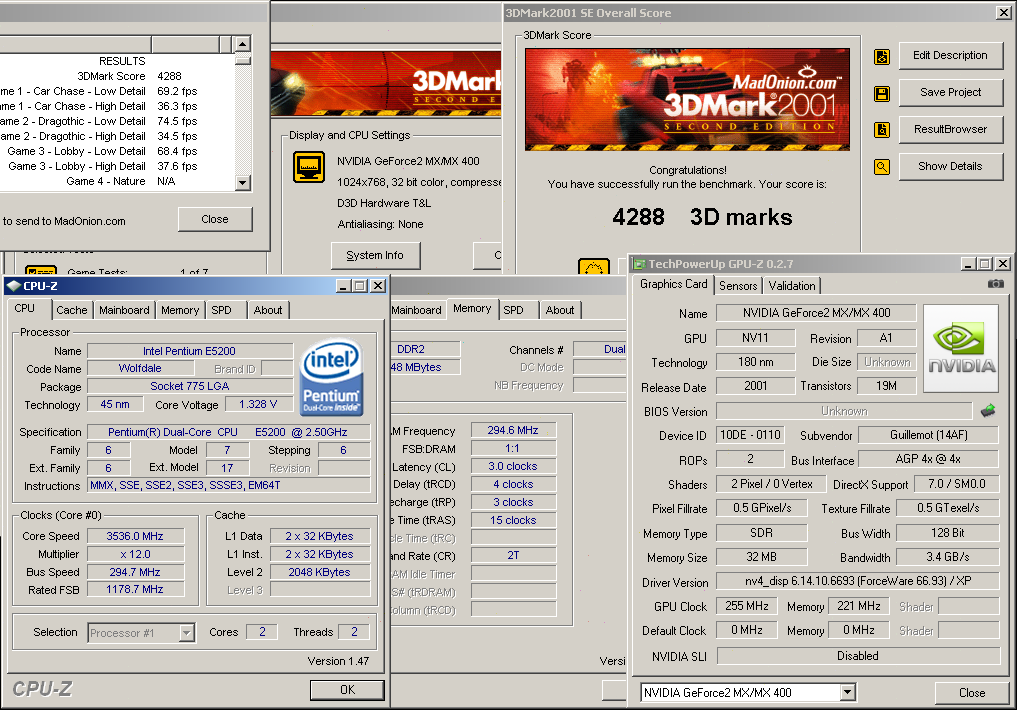Click the Rated FSB value 1178.7 MHz

135,589
